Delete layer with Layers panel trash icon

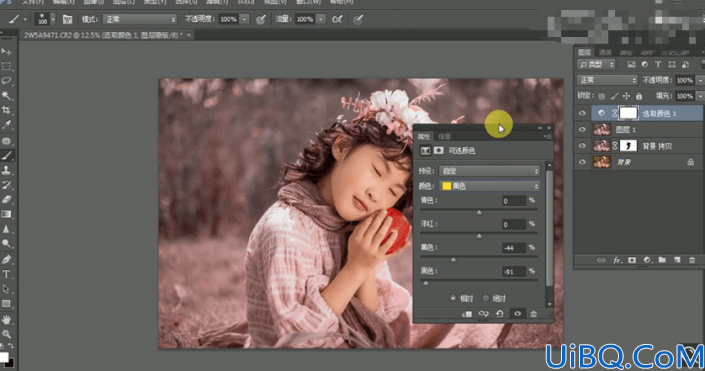[x=692, y=260]
